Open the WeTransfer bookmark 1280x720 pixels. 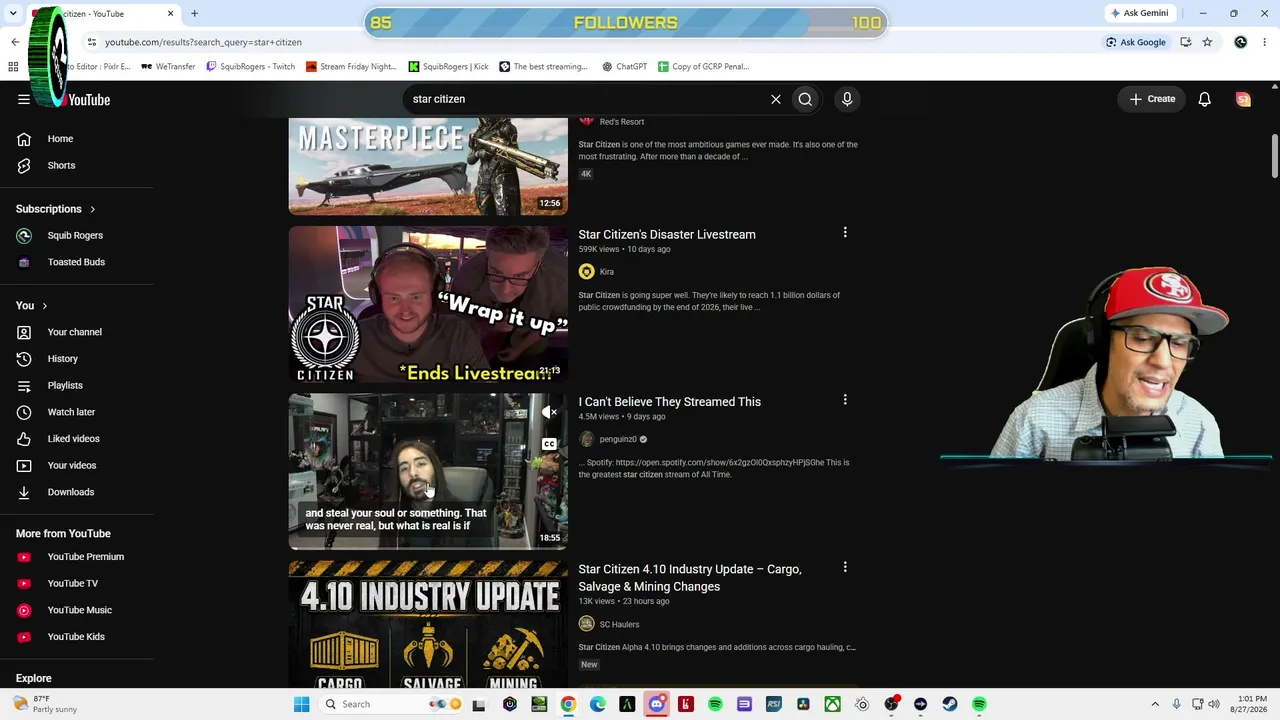[168, 67]
